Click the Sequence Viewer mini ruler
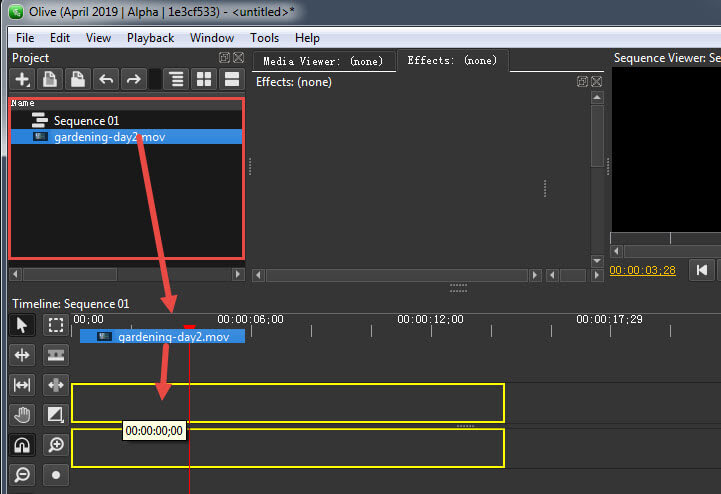 click(665, 238)
